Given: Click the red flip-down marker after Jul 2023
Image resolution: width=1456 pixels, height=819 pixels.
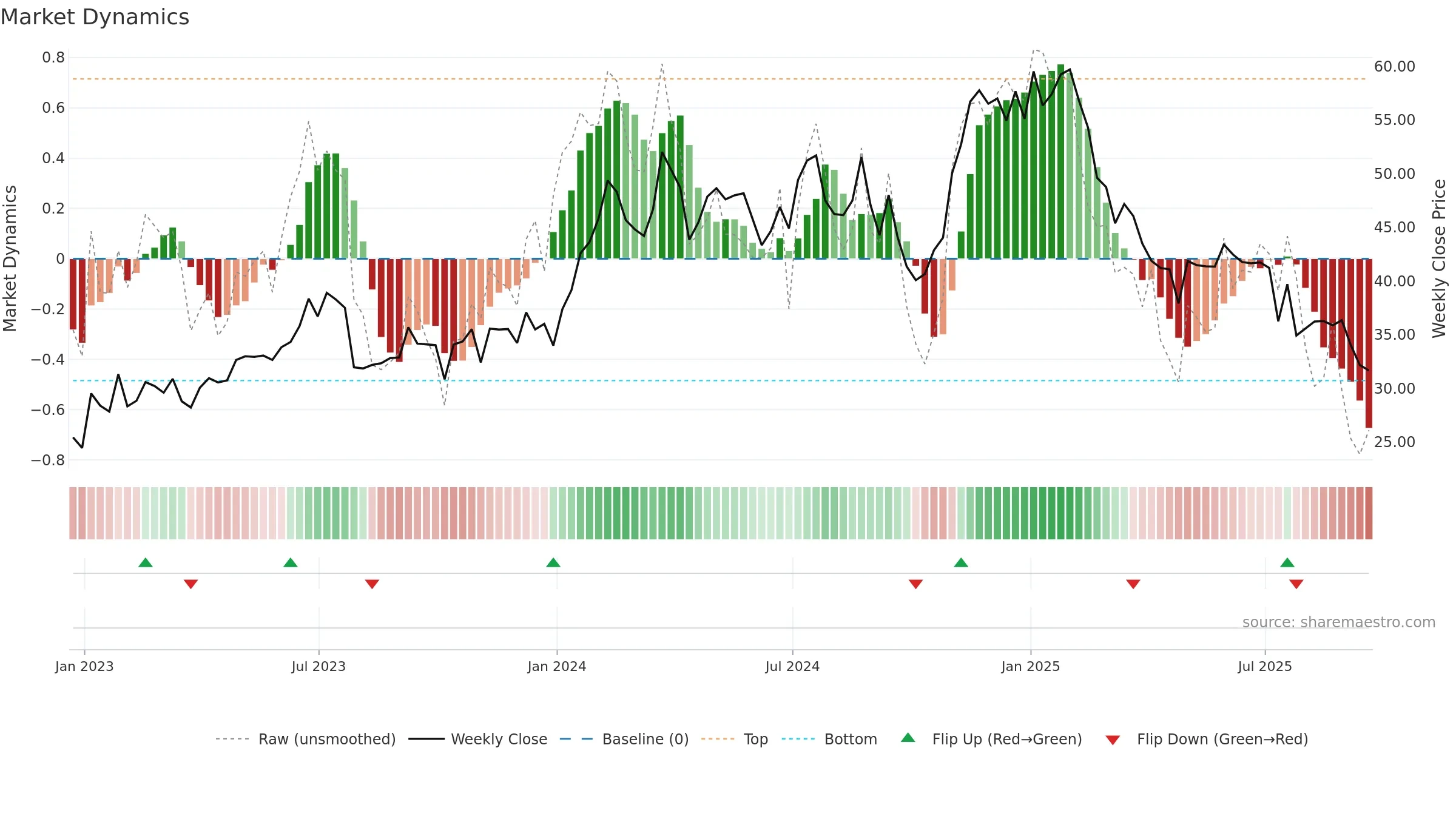Looking at the screenshot, I should pyautogui.click(x=372, y=584).
